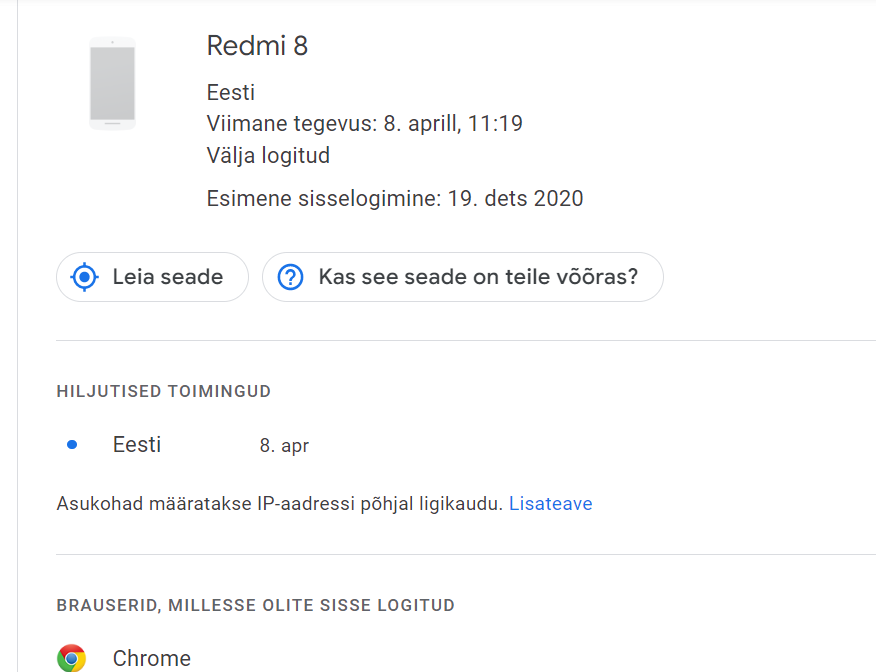Click the question mark icon in the võõras button

coord(291,277)
